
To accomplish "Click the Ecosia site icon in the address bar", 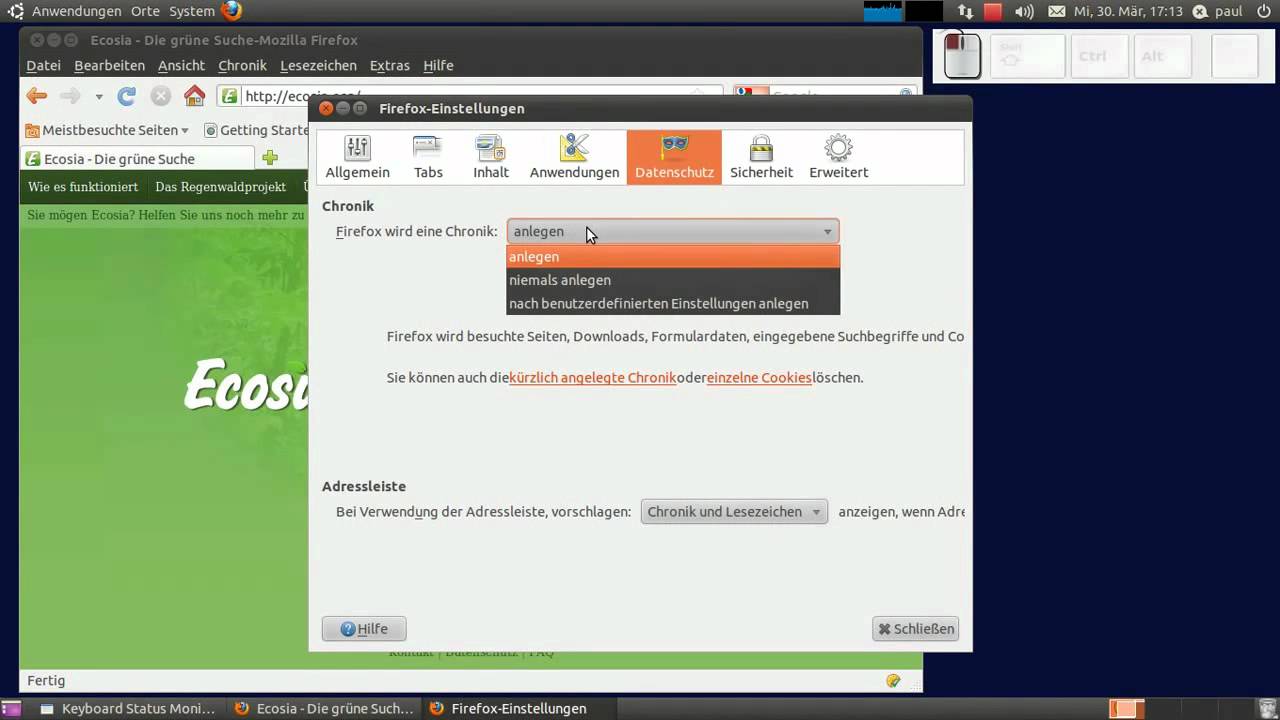I will tap(230, 96).
